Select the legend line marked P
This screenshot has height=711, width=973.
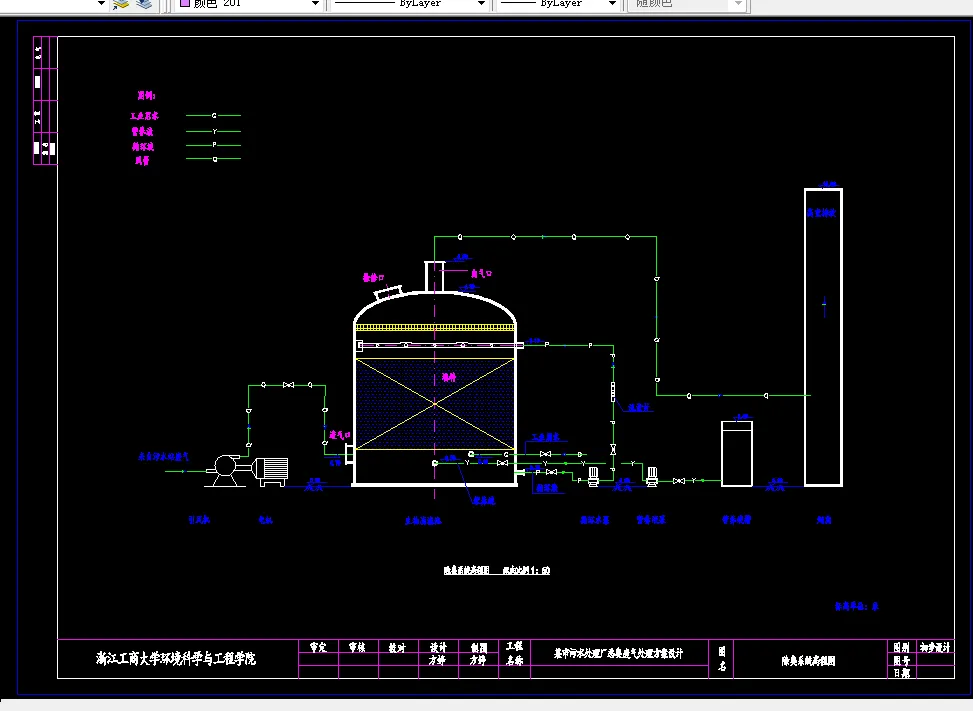pyautogui.click(x=213, y=145)
